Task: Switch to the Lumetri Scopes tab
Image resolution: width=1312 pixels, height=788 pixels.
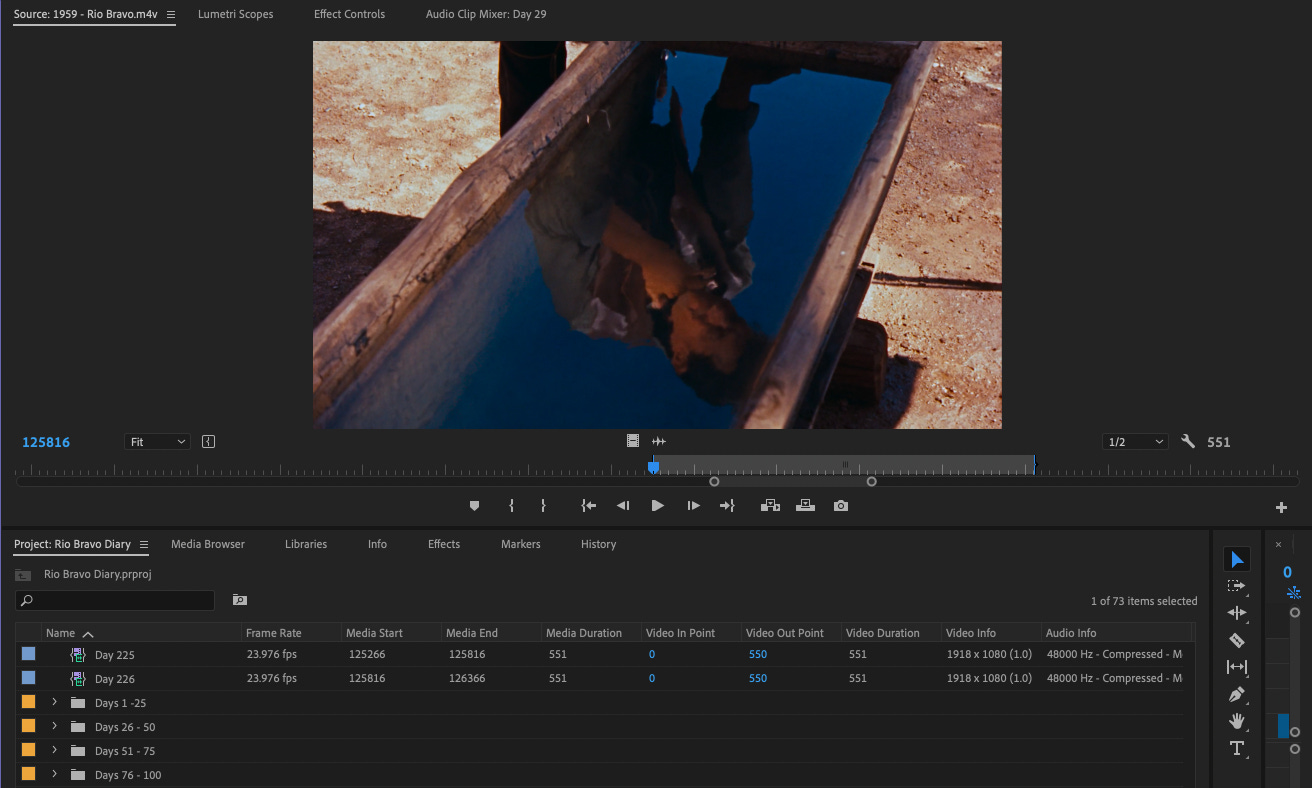Action: [x=235, y=14]
